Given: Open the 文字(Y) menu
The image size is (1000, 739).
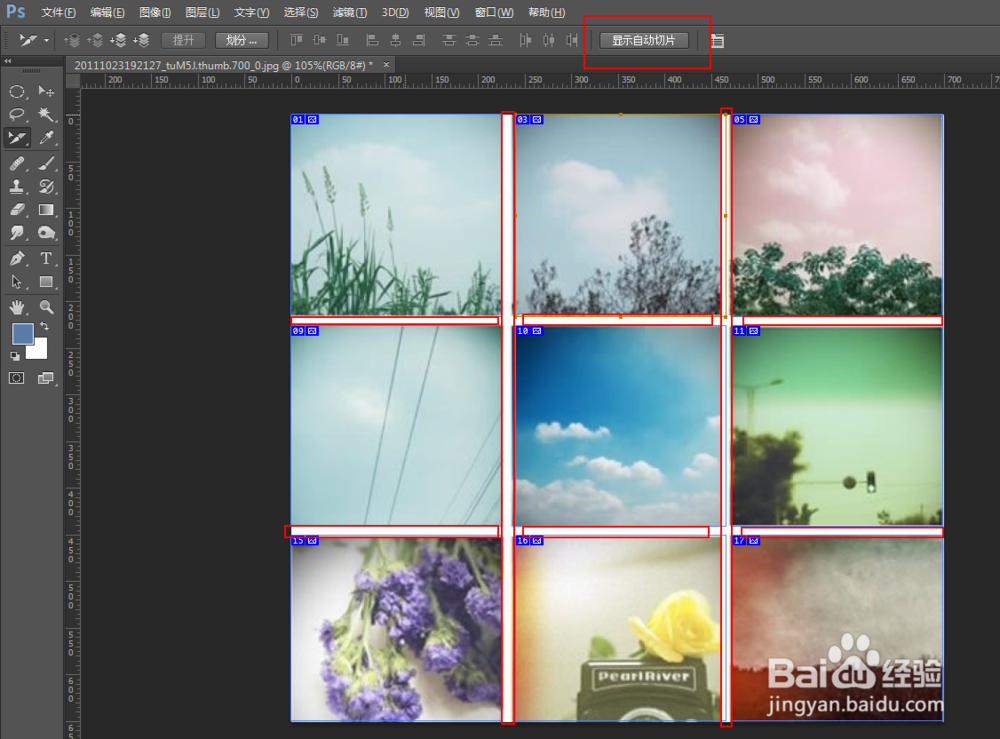Looking at the screenshot, I should 251,12.
